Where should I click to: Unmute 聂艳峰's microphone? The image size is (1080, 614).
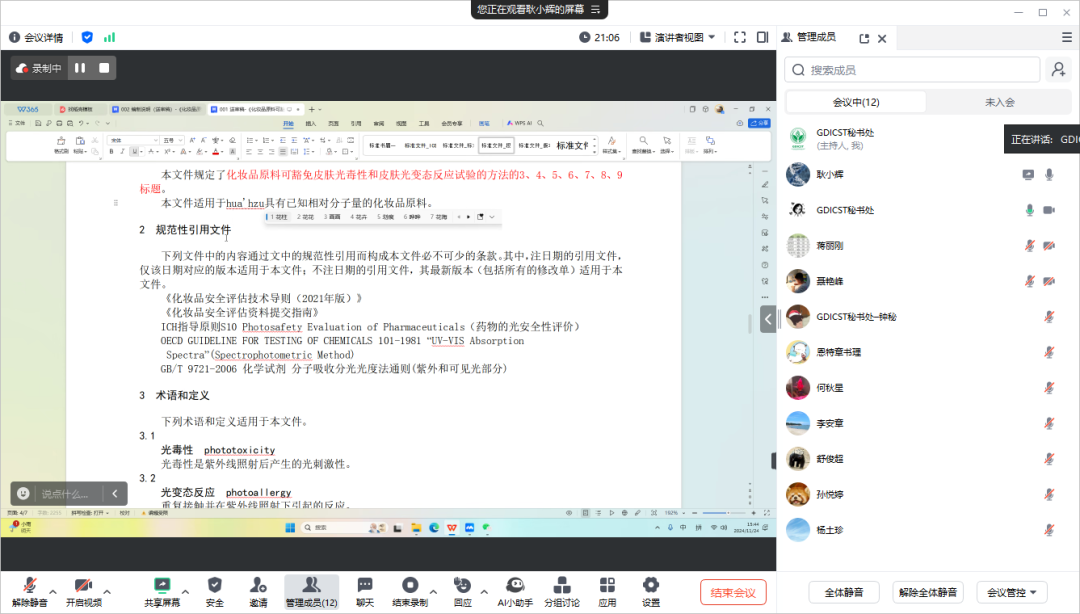pos(1030,281)
